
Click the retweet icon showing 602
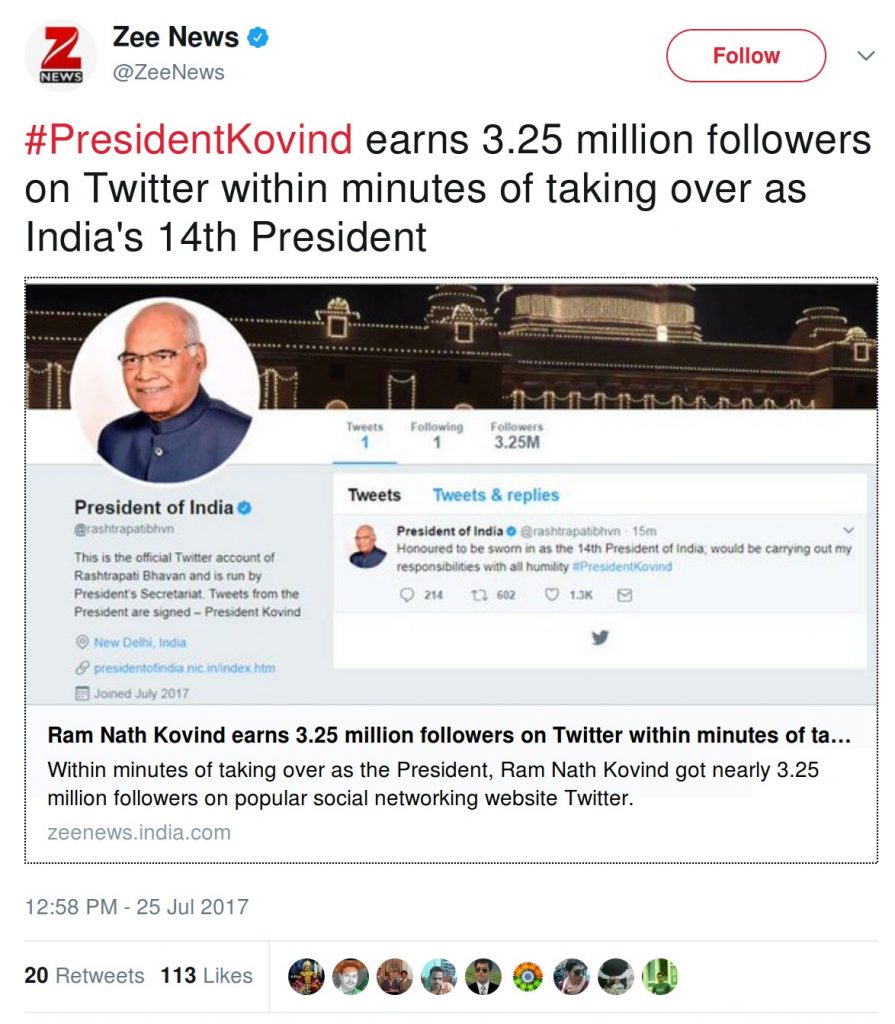[480, 595]
